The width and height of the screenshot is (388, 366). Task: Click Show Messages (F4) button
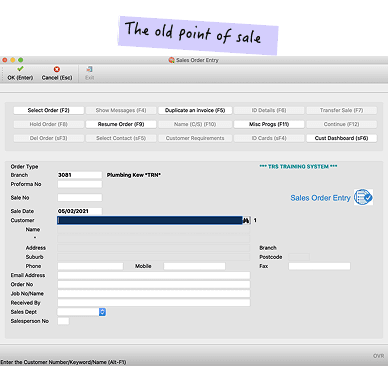[x=121, y=110]
